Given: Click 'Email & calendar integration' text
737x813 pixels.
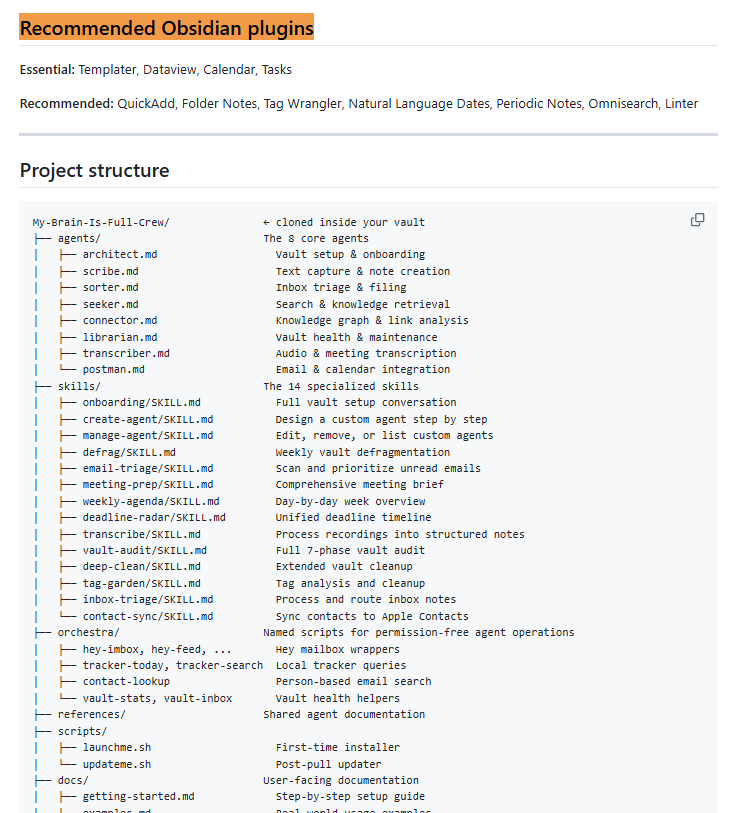Looking at the screenshot, I should tap(363, 369).
